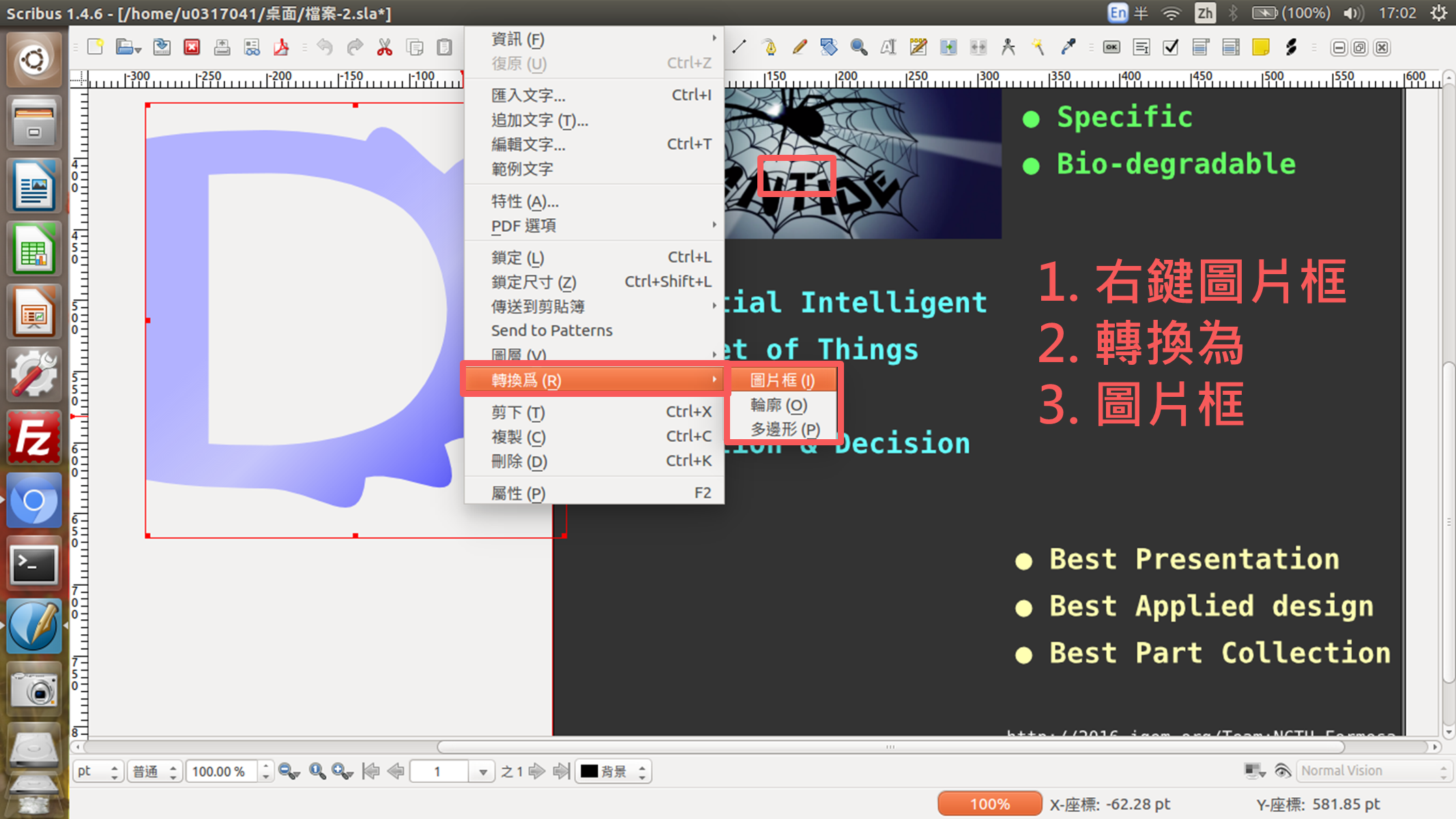The width and height of the screenshot is (1456, 819).
Task: Click the zoom percentage stepper arrows
Action: [x=265, y=771]
